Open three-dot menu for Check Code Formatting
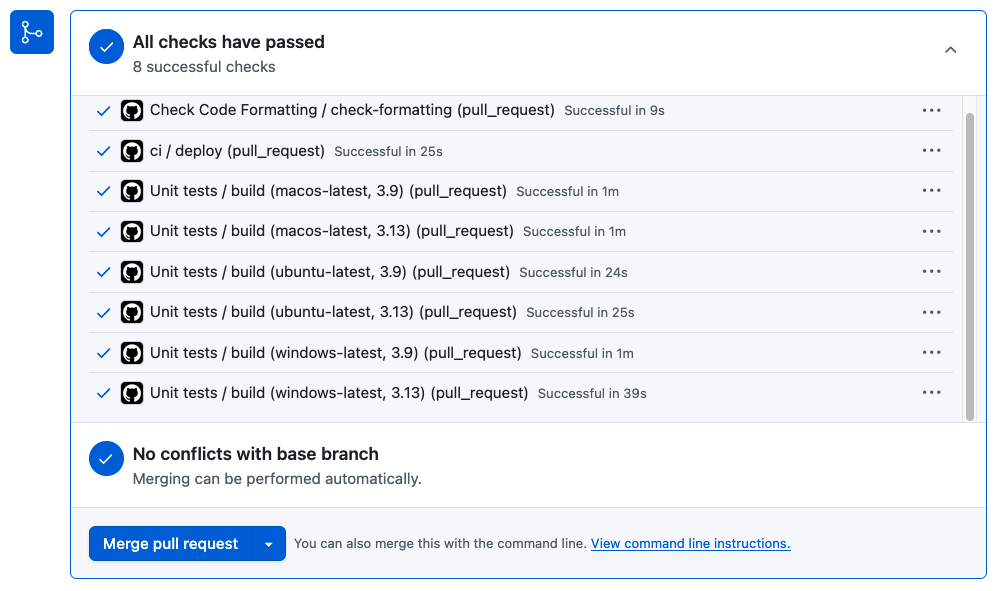 931,110
